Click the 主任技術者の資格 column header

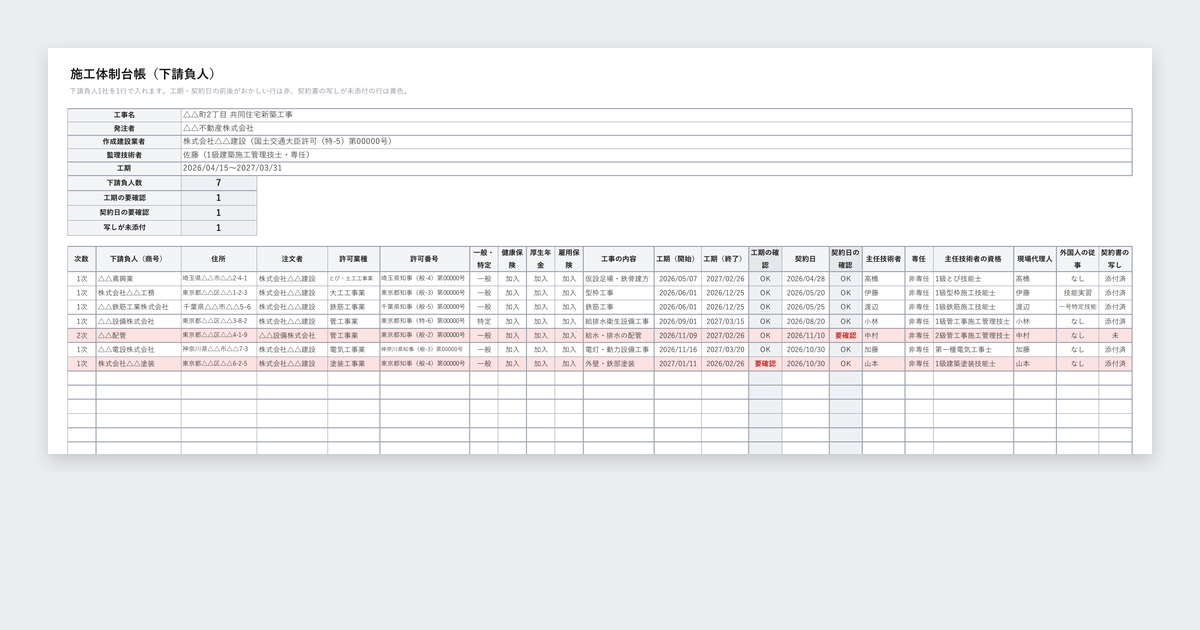973,259
